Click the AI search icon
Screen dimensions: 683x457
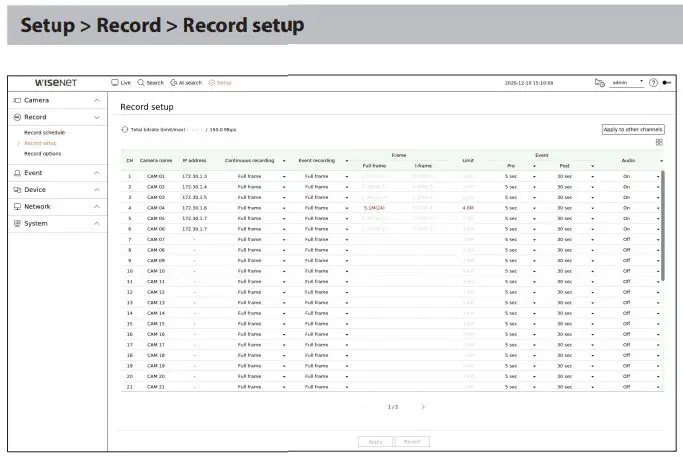pos(173,82)
